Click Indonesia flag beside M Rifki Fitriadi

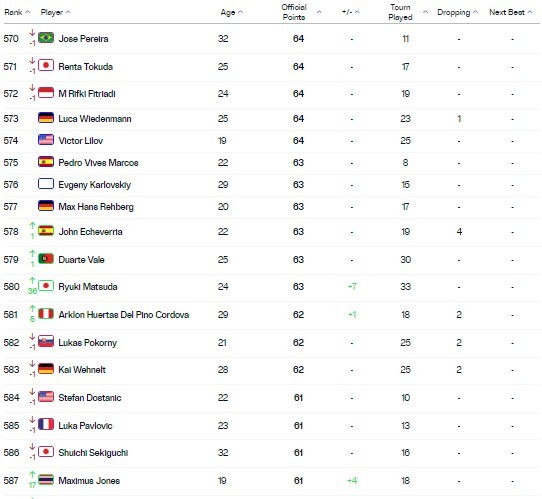coord(46,93)
